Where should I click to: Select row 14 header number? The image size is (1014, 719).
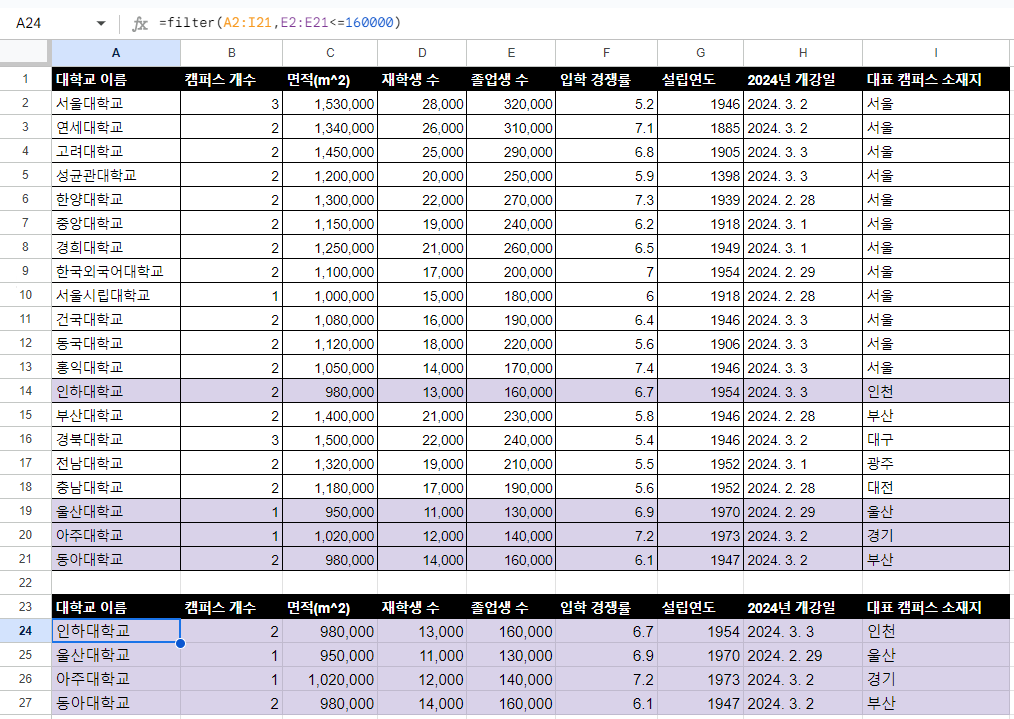tap(25, 391)
